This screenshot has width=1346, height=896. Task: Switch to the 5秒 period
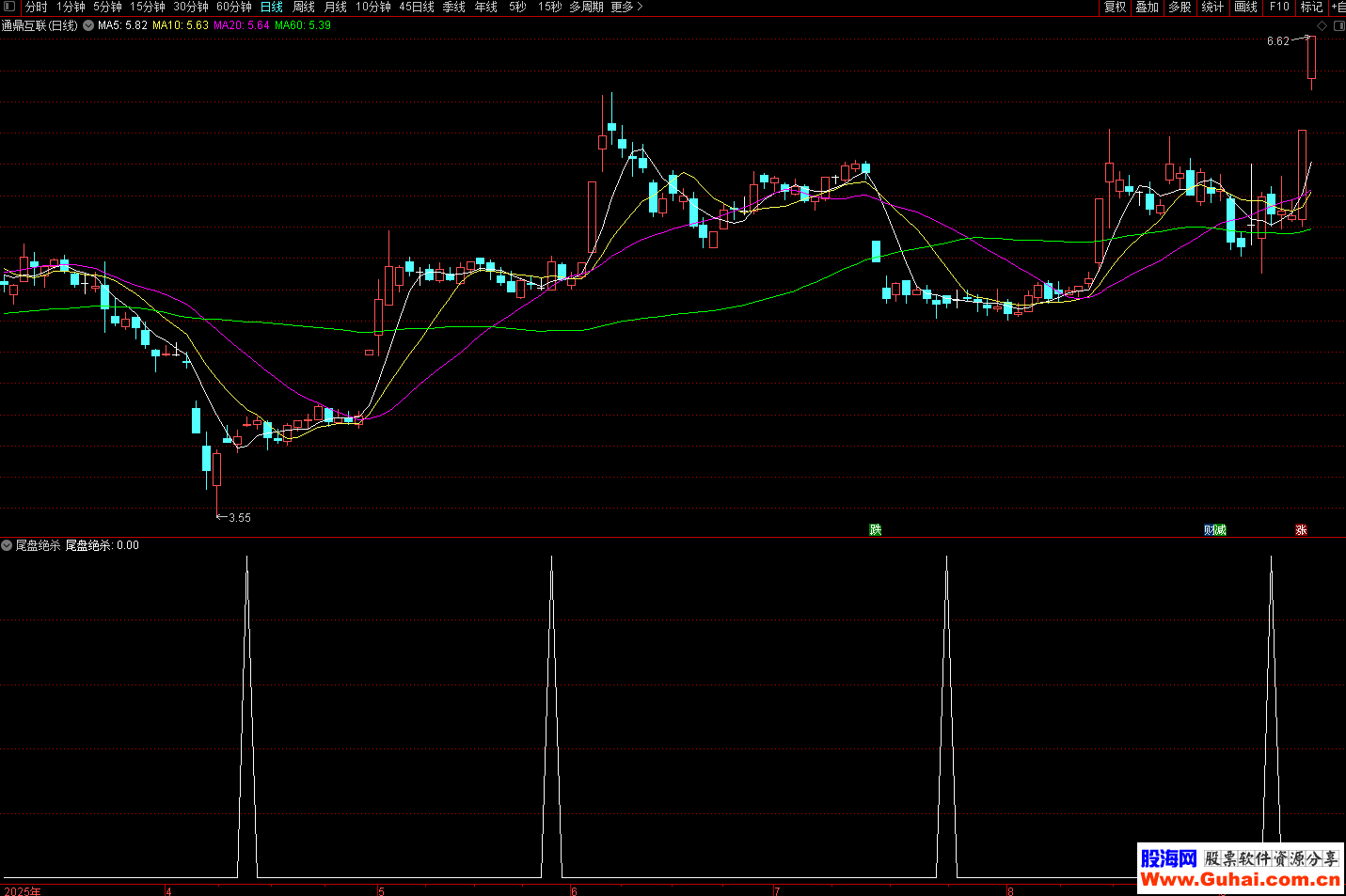click(x=517, y=7)
